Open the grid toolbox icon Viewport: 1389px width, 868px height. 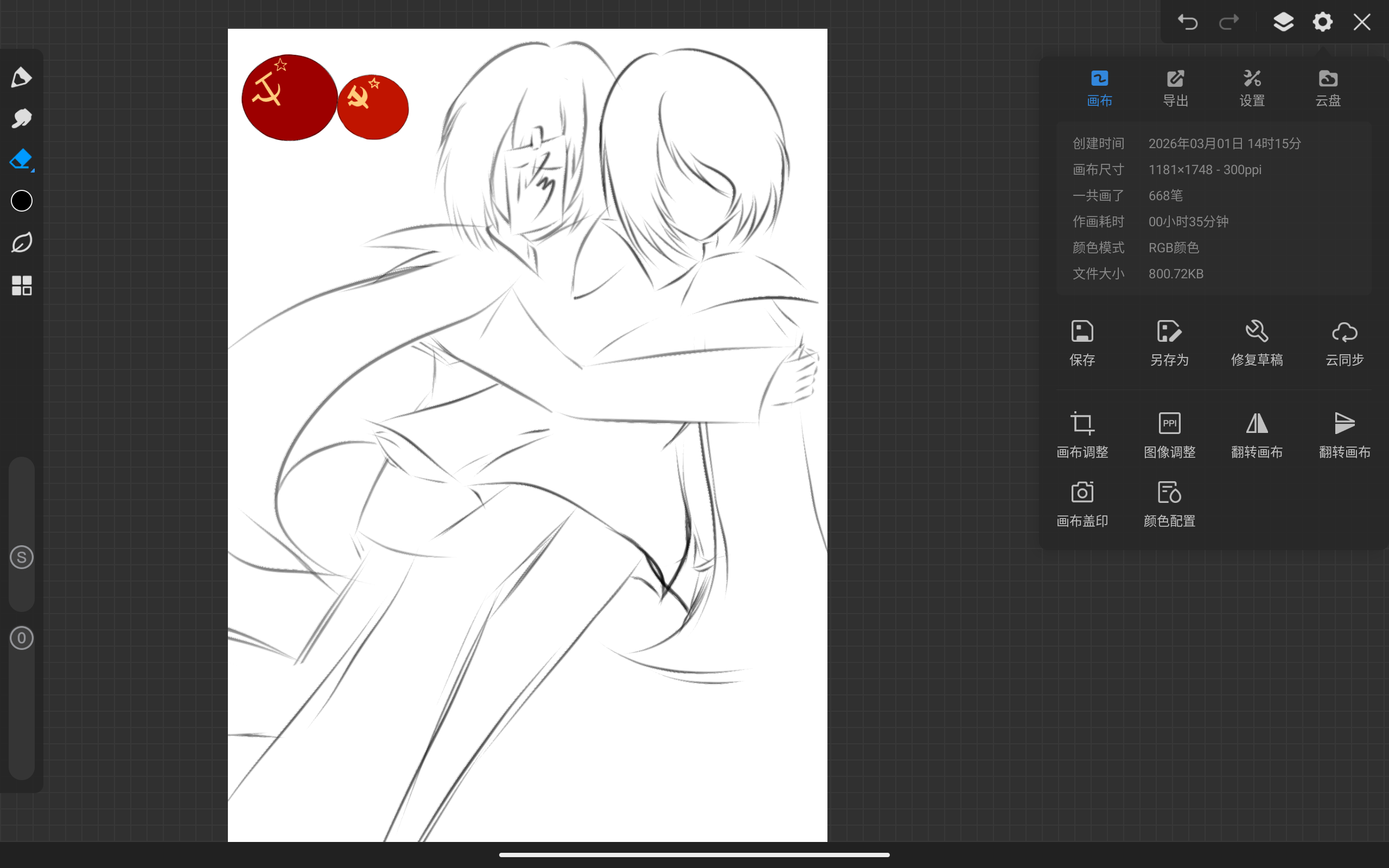(21, 285)
